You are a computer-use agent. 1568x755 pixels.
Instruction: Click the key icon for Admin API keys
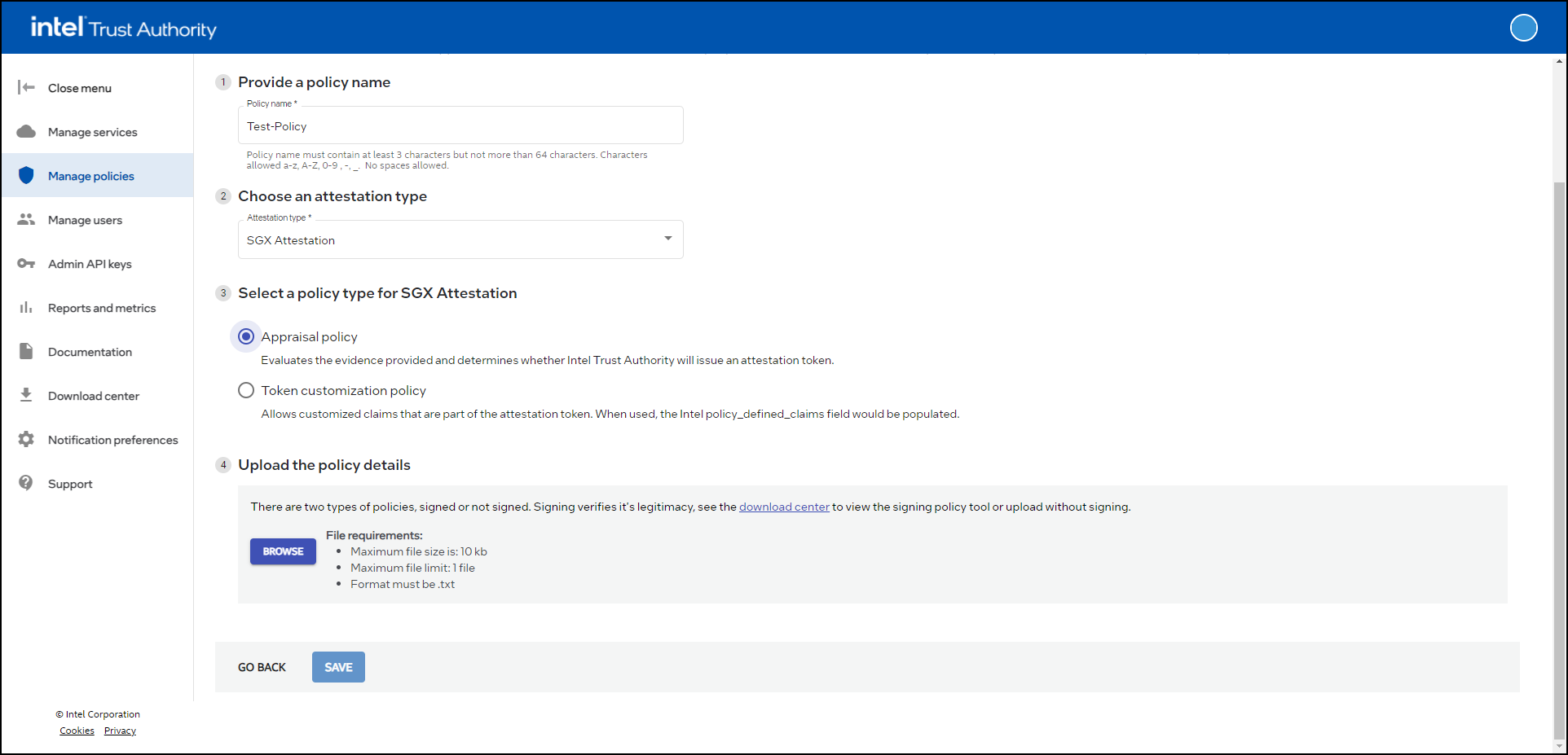(x=26, y=263)
